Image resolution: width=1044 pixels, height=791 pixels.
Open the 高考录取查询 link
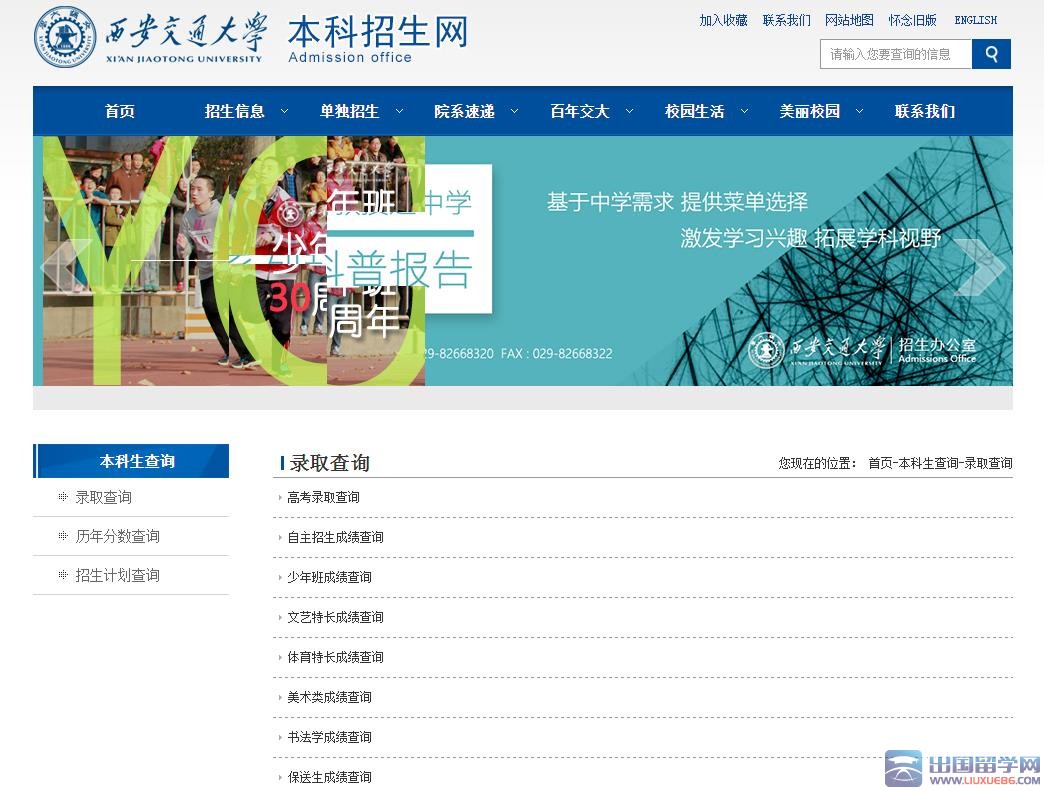click(x=323, y=497)
